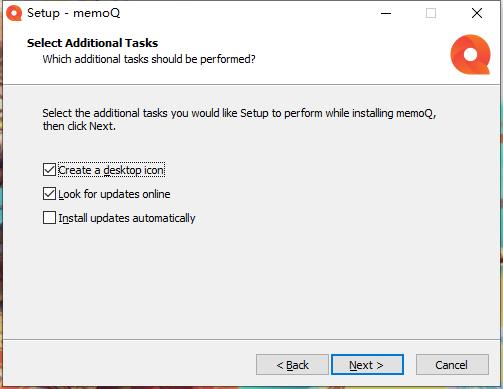Click the 'Create a desktop icon' label text
The height and width of the screenshot is (389, 503).
click(x=111, y=170)
